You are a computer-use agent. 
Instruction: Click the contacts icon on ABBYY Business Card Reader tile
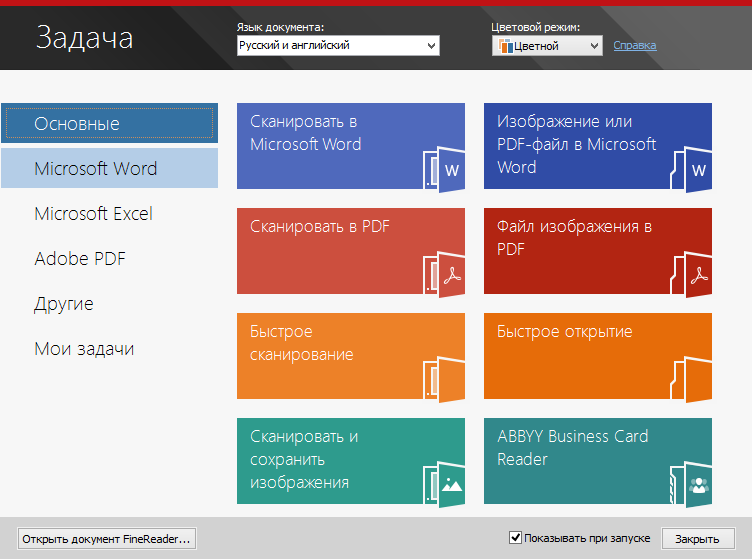(691, 484)
